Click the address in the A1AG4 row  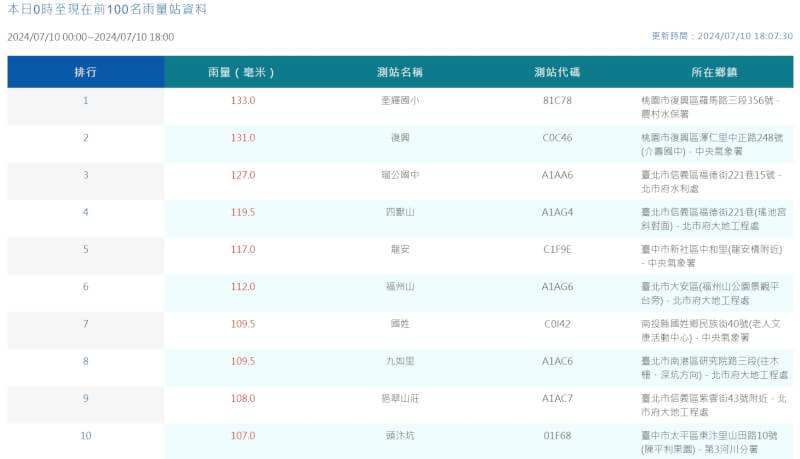714,219
